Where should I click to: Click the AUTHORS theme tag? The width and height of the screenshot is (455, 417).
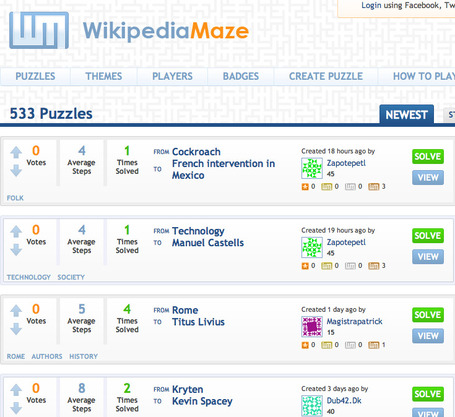pyautogui.click(x=47, y=356)
